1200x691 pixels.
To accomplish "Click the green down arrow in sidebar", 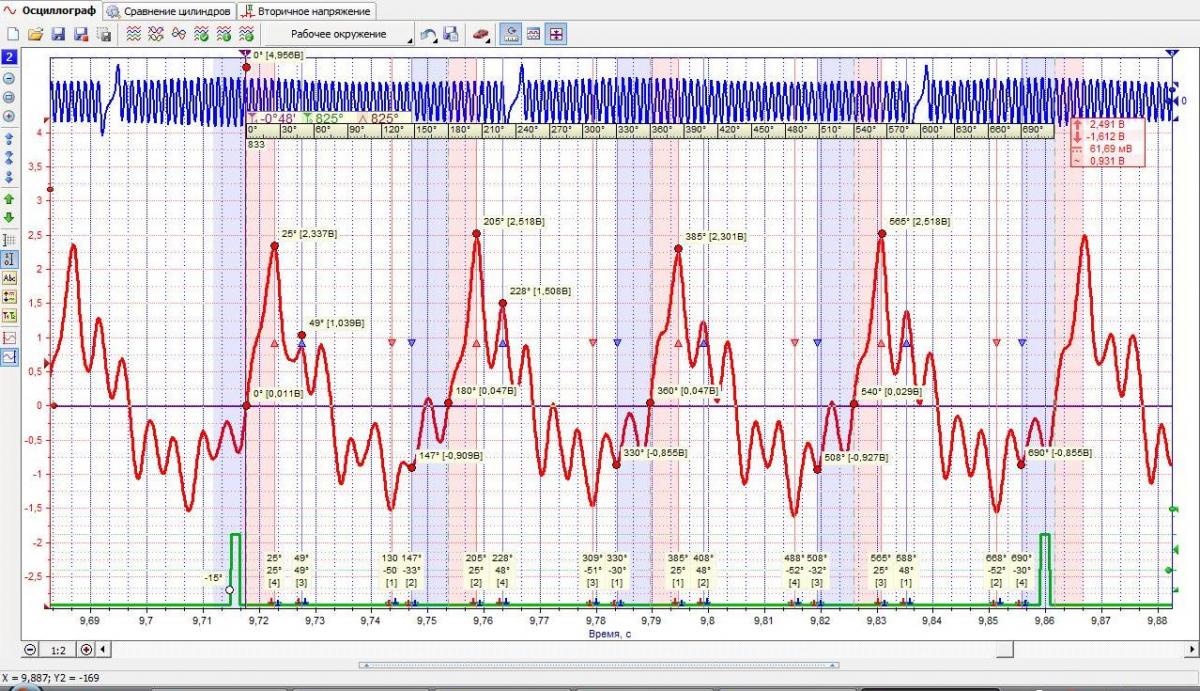I will [x=10, y=217].
